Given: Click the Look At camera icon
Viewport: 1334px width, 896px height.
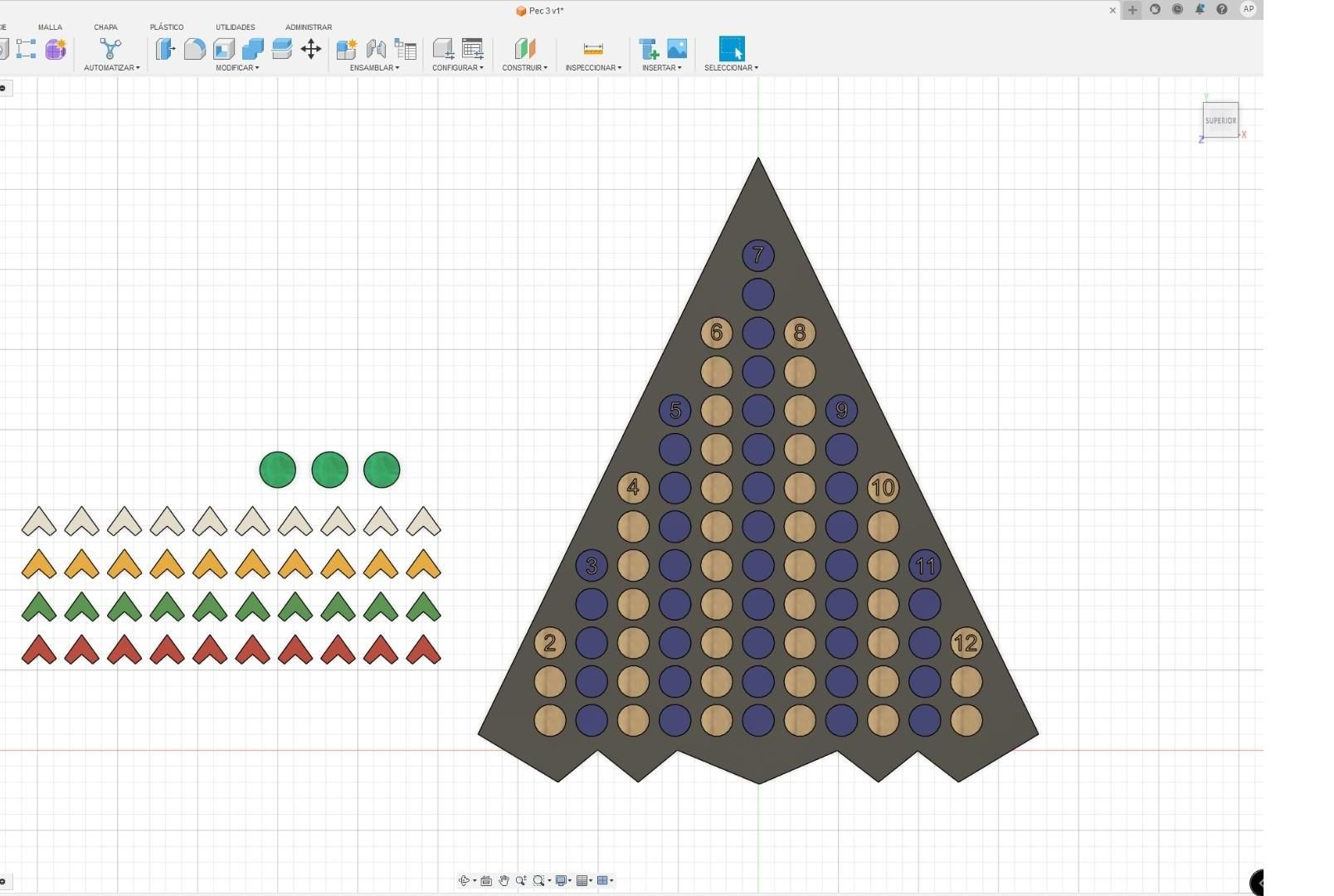Looking at the screenshot, I should pyautogui.click(x=487, y=881).
